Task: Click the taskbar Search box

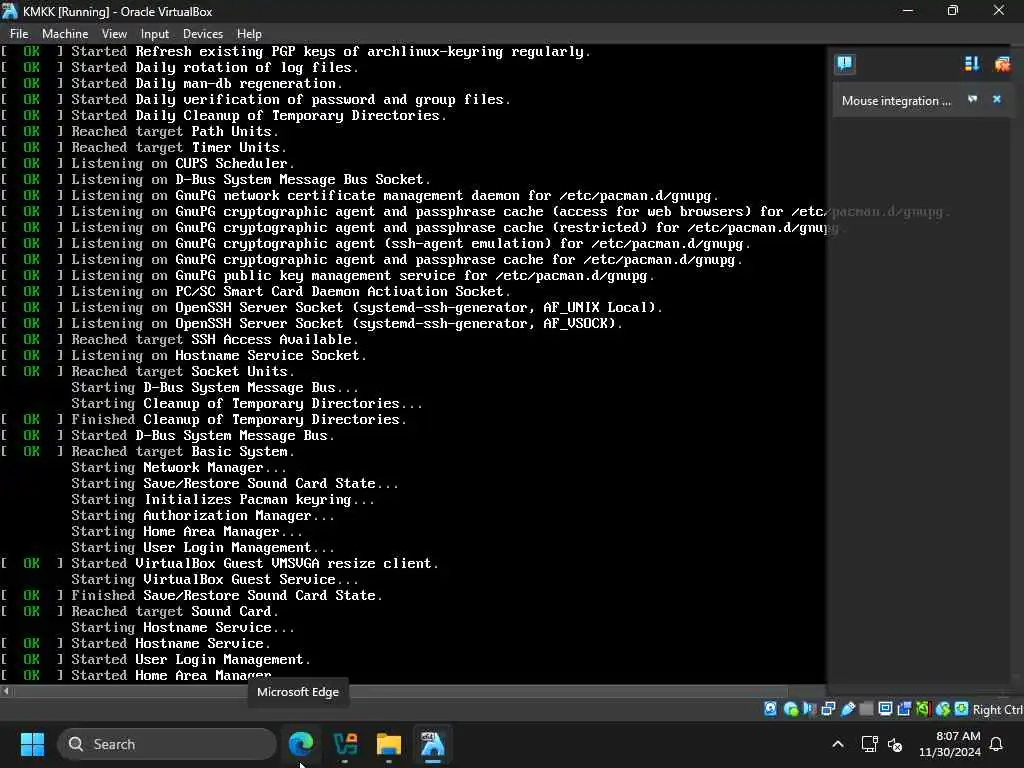Action: tap(167, 744)
